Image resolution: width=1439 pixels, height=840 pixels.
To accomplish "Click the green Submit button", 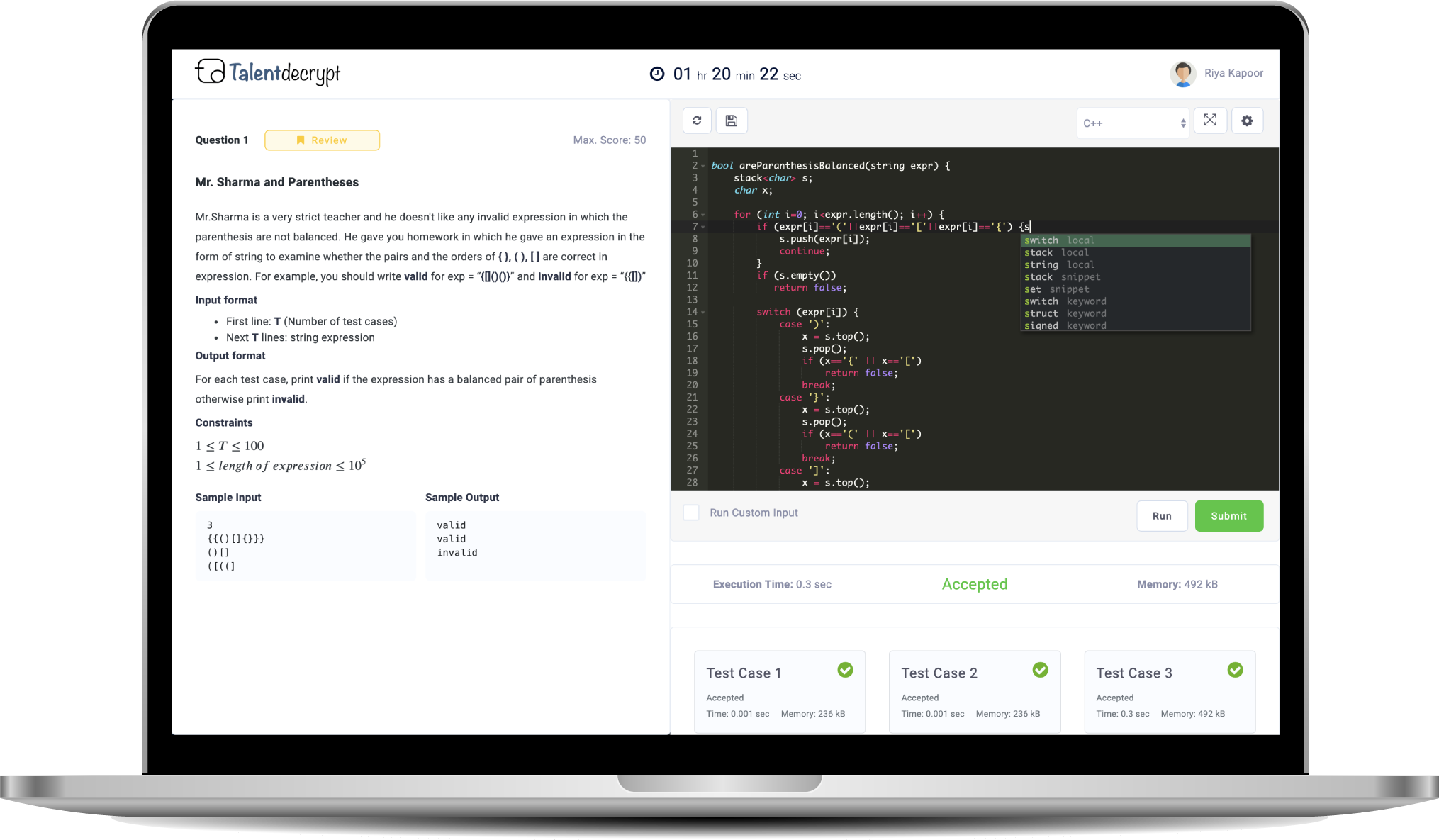I will [x=1228, y=516].
